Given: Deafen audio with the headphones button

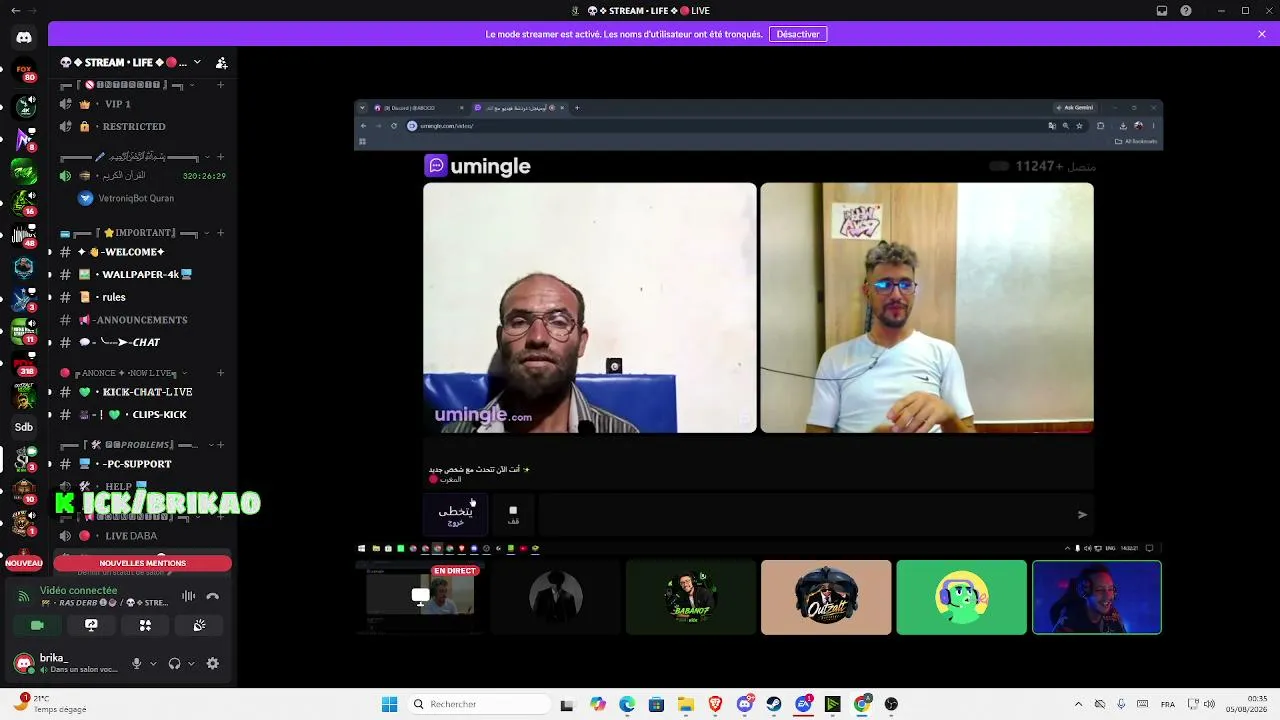Looking at the screenshot, I should [175, 663].
